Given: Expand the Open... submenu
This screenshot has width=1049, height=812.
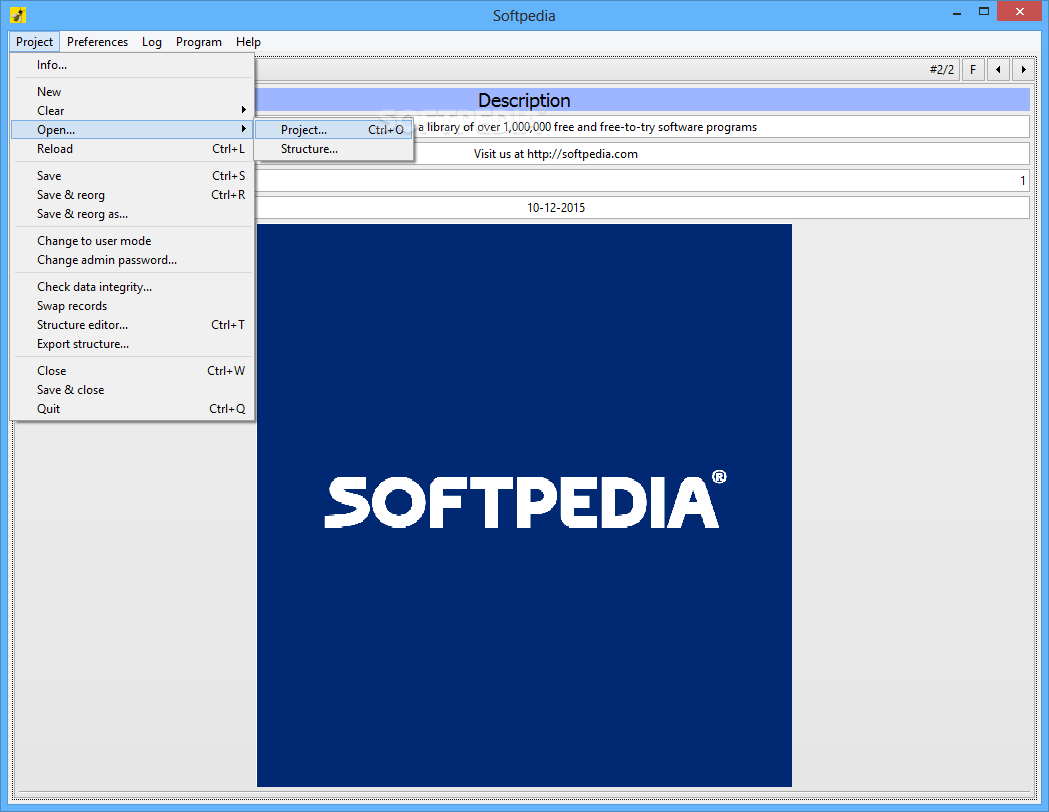Looking at the screenshot, I should coord(132,130).
